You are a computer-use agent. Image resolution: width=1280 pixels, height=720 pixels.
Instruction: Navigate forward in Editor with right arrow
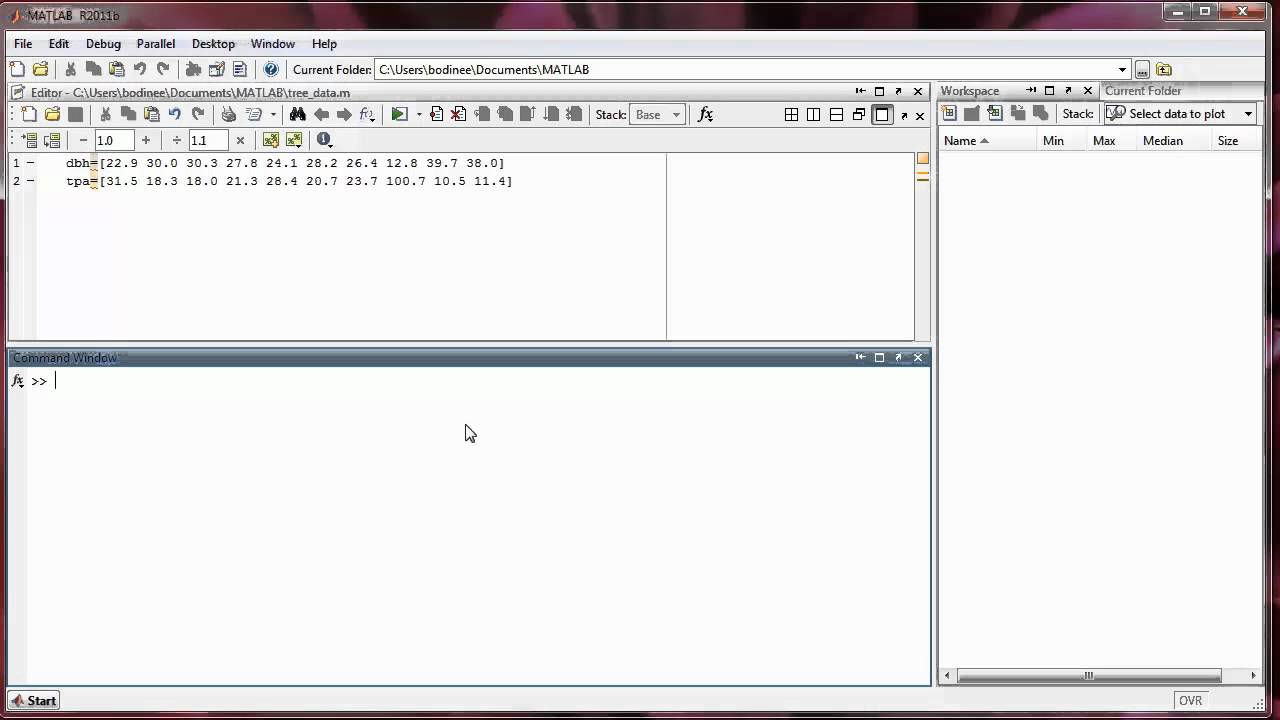344,114
